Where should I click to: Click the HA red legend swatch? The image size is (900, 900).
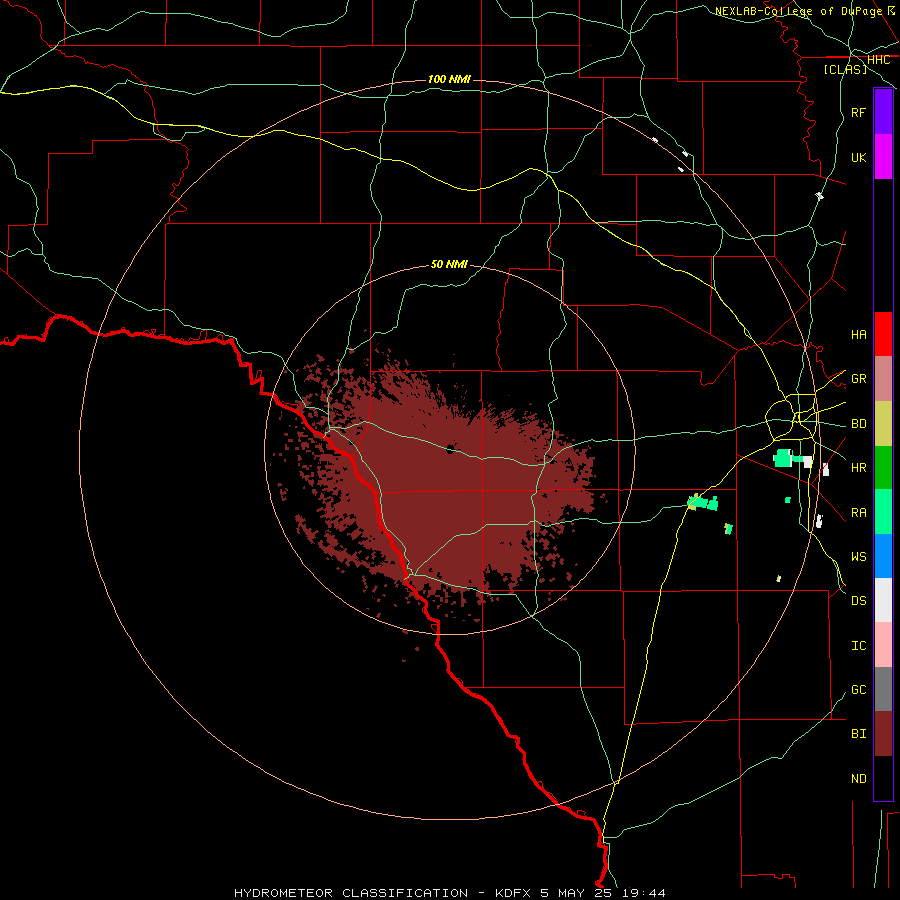[x=883, y=334]
